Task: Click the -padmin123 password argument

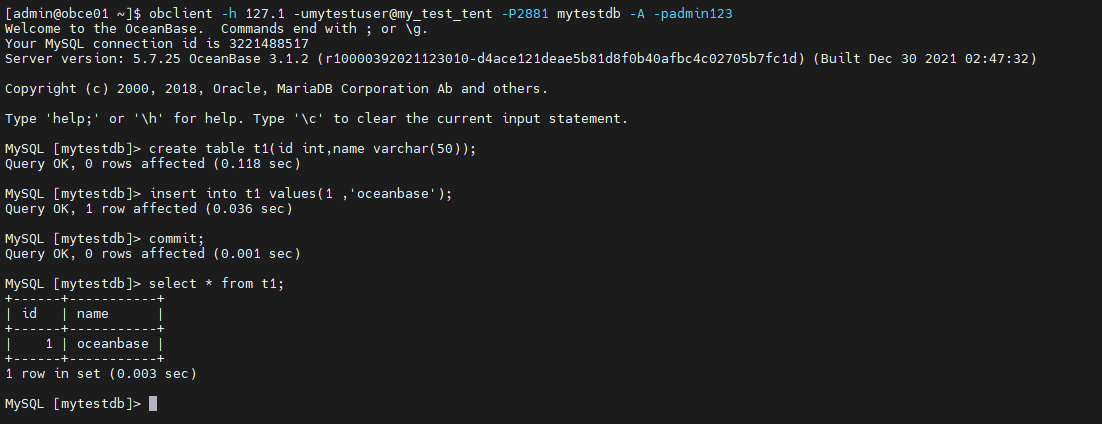Action: coord(692,14)
